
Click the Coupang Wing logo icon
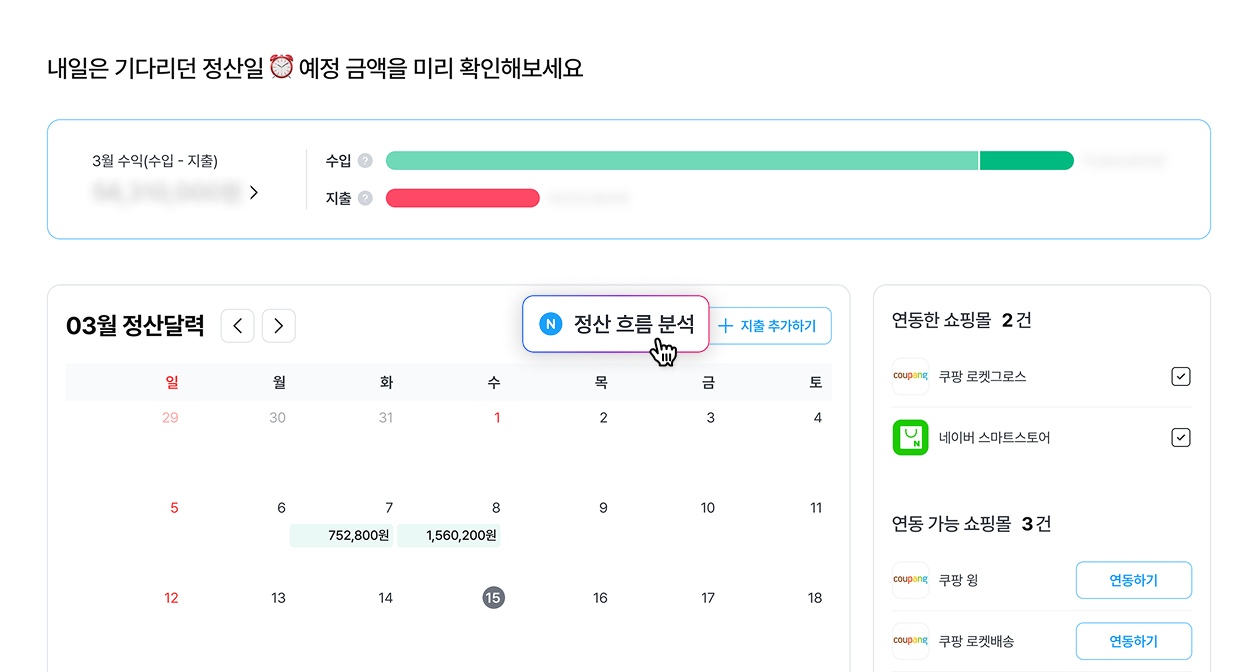pos(910,580)
